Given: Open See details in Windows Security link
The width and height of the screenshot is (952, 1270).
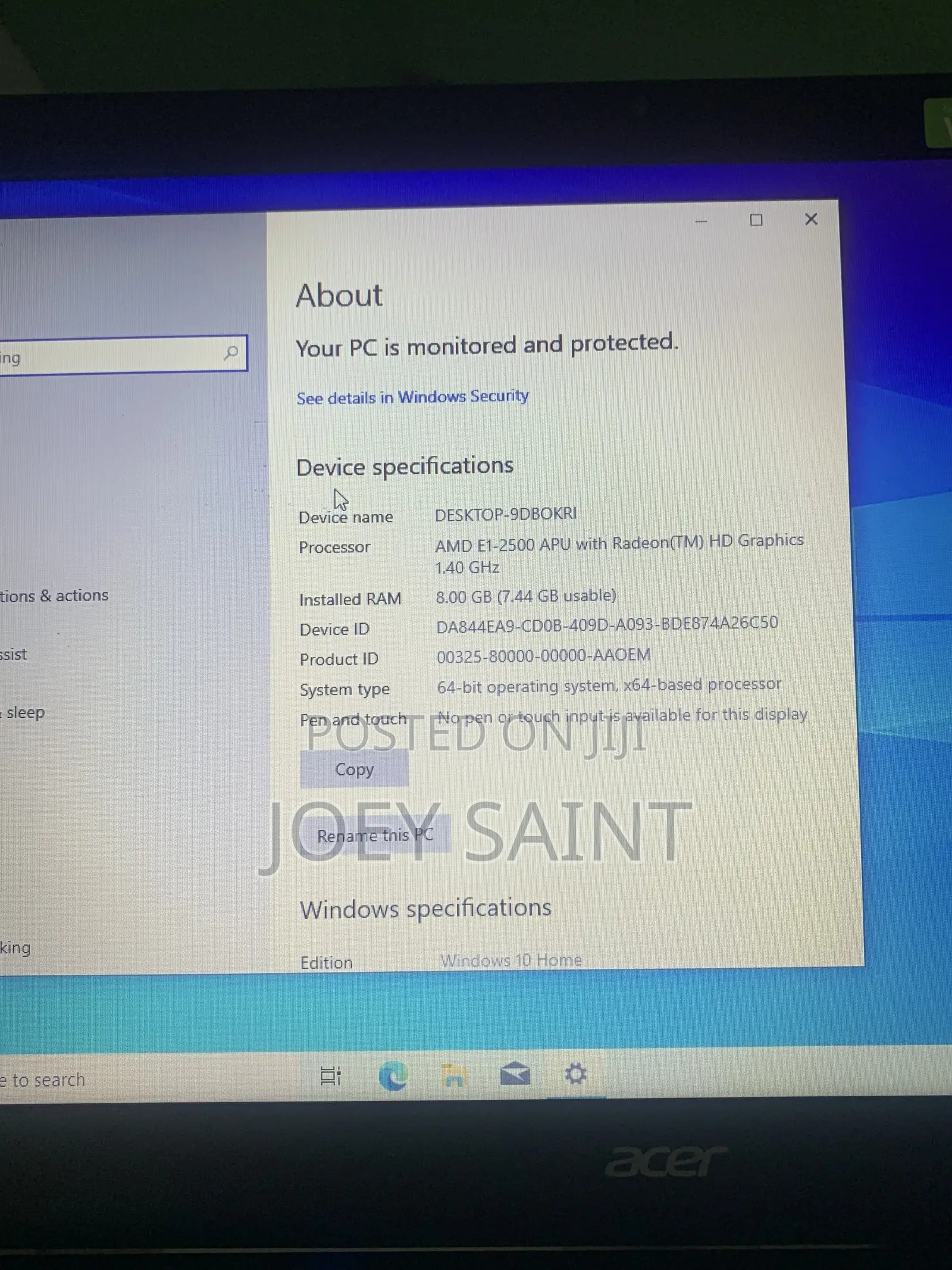Looking at the screenshot, I should pos(412,397).
